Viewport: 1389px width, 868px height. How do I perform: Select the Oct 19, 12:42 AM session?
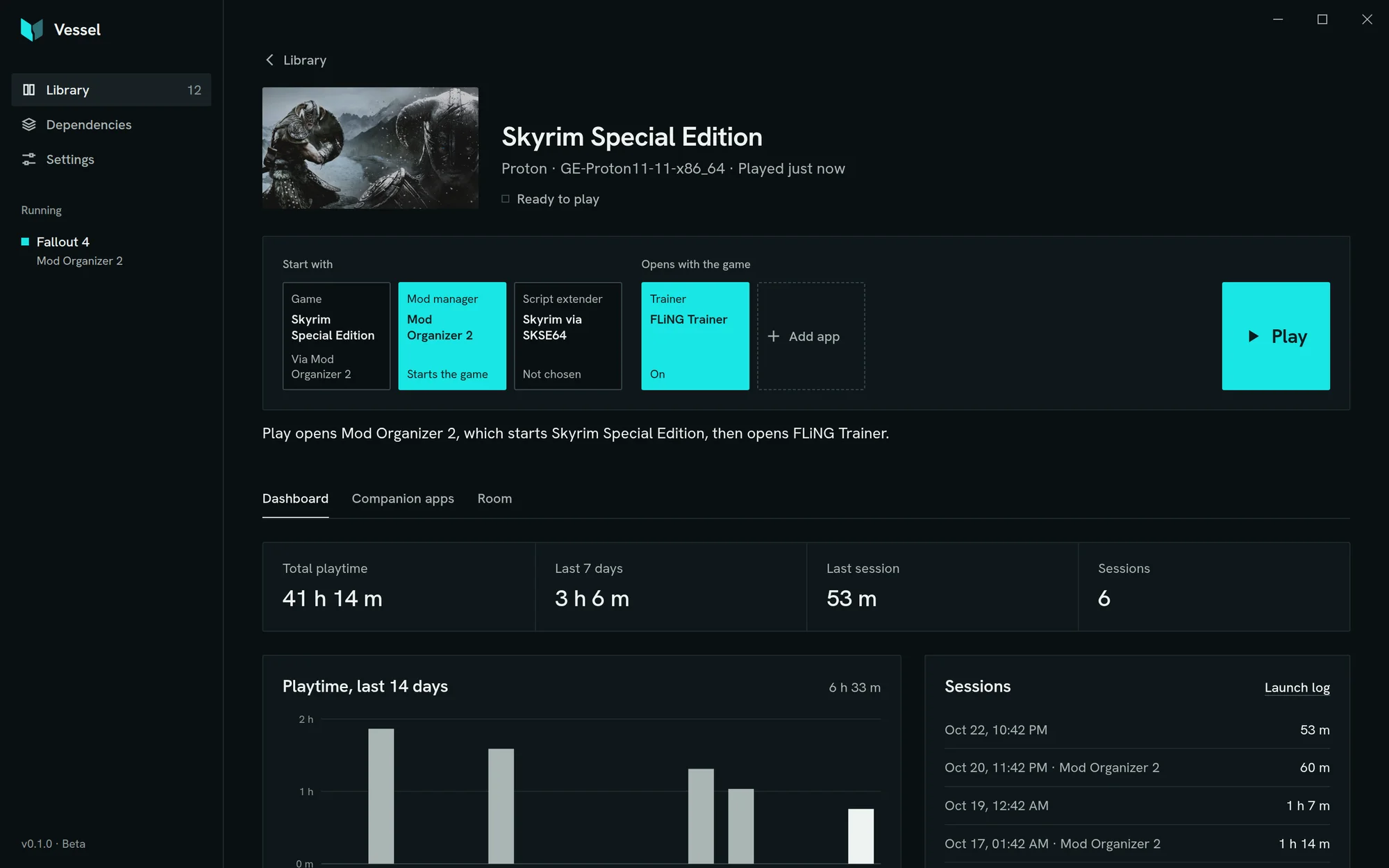pyautogui.click(x=1137, y=806)
